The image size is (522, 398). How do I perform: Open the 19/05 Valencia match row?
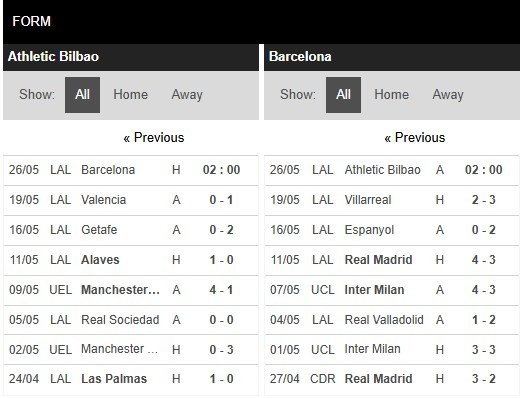pos(131,200)
